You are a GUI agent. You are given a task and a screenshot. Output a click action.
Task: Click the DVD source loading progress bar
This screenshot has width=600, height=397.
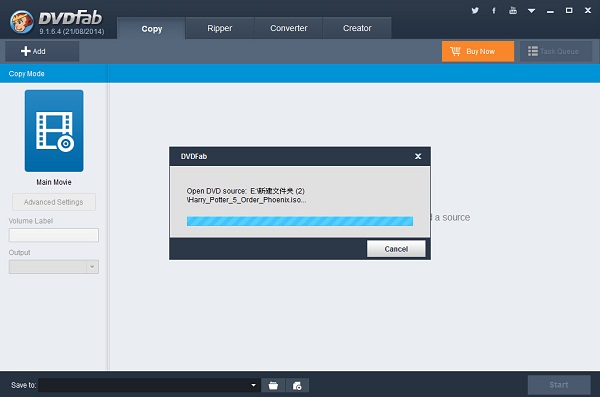300,221
